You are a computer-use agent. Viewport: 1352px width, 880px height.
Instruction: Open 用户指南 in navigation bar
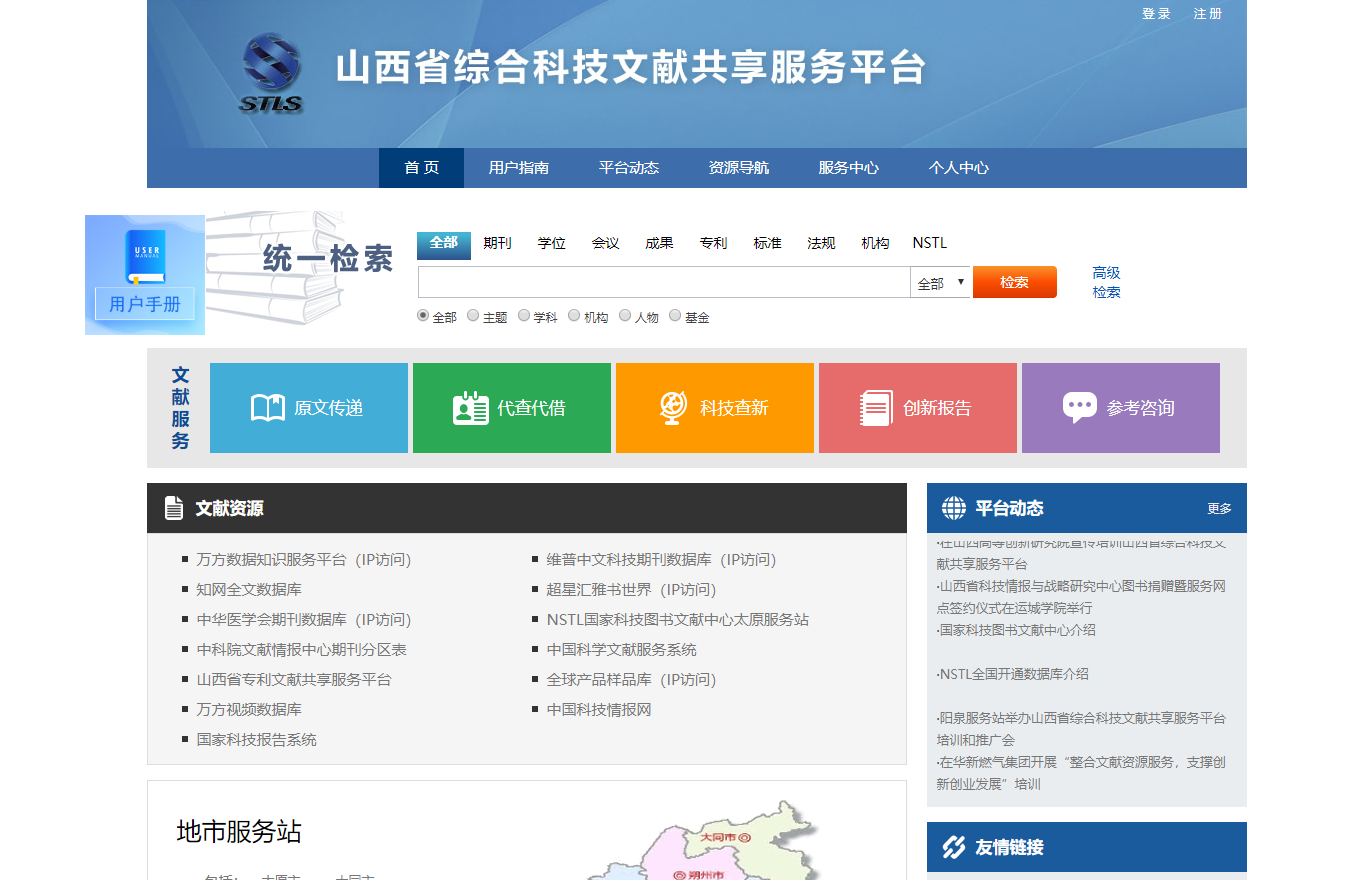click(x=519, y=168)
